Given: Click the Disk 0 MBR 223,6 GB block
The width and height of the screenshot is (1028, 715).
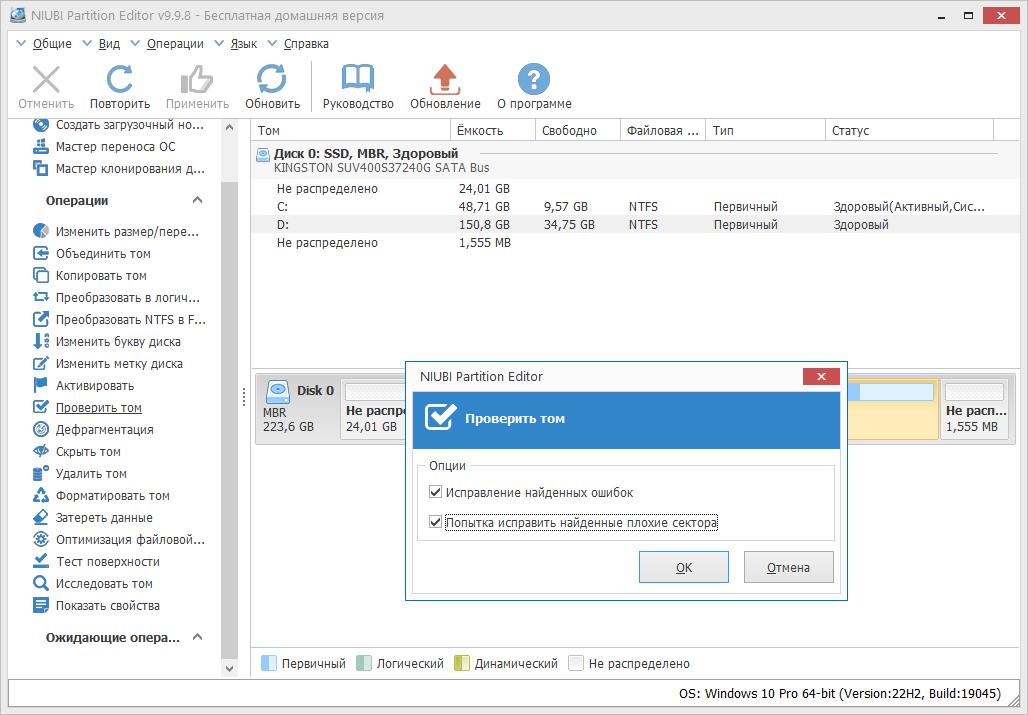Looking at the screenshot, I should 298,408.
